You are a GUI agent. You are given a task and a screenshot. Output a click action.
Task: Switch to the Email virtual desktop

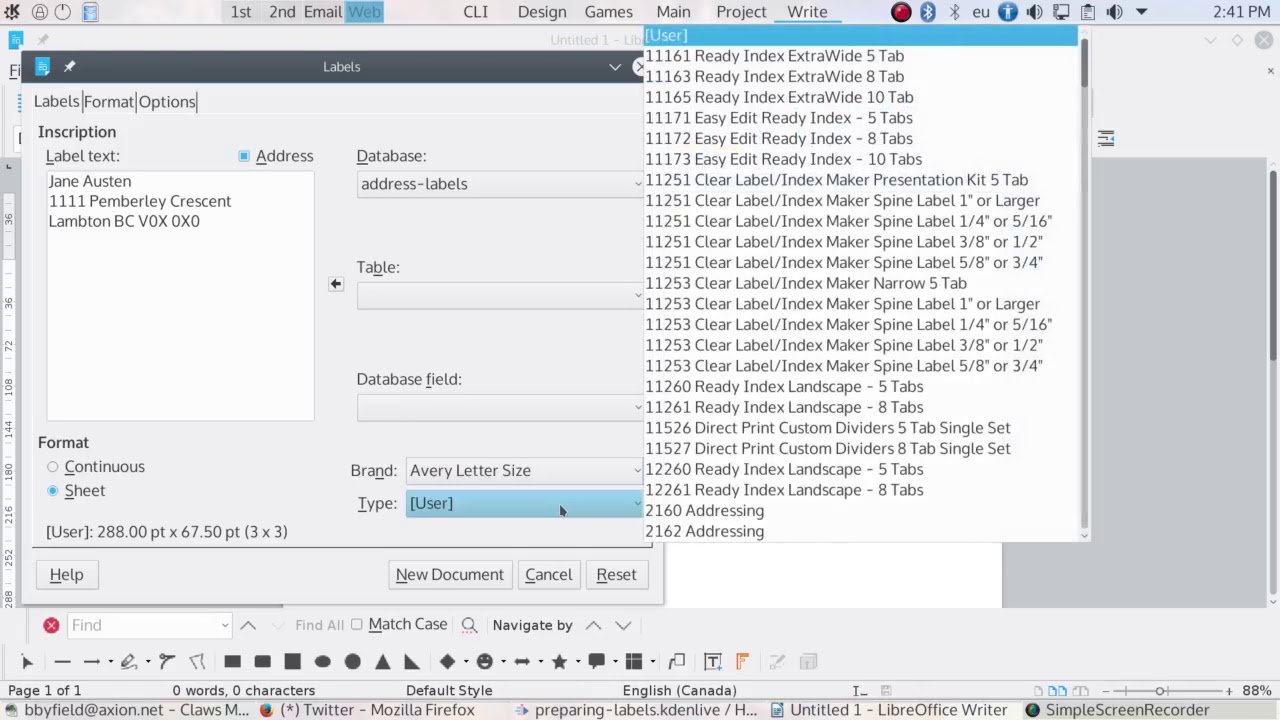point(323,12)
